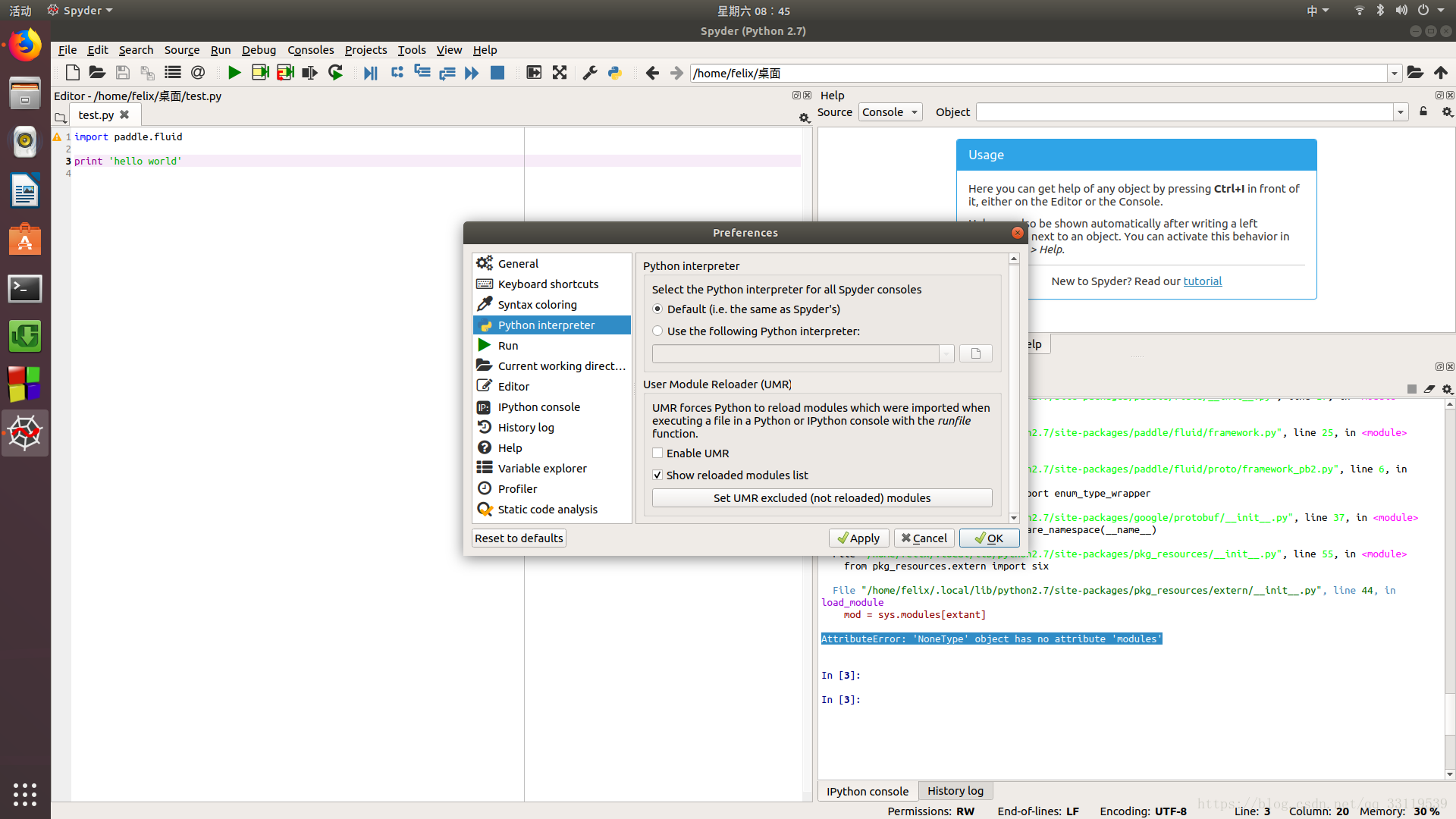Click the interpreter path input field
1456x819 pixels.
click(795, 353)
